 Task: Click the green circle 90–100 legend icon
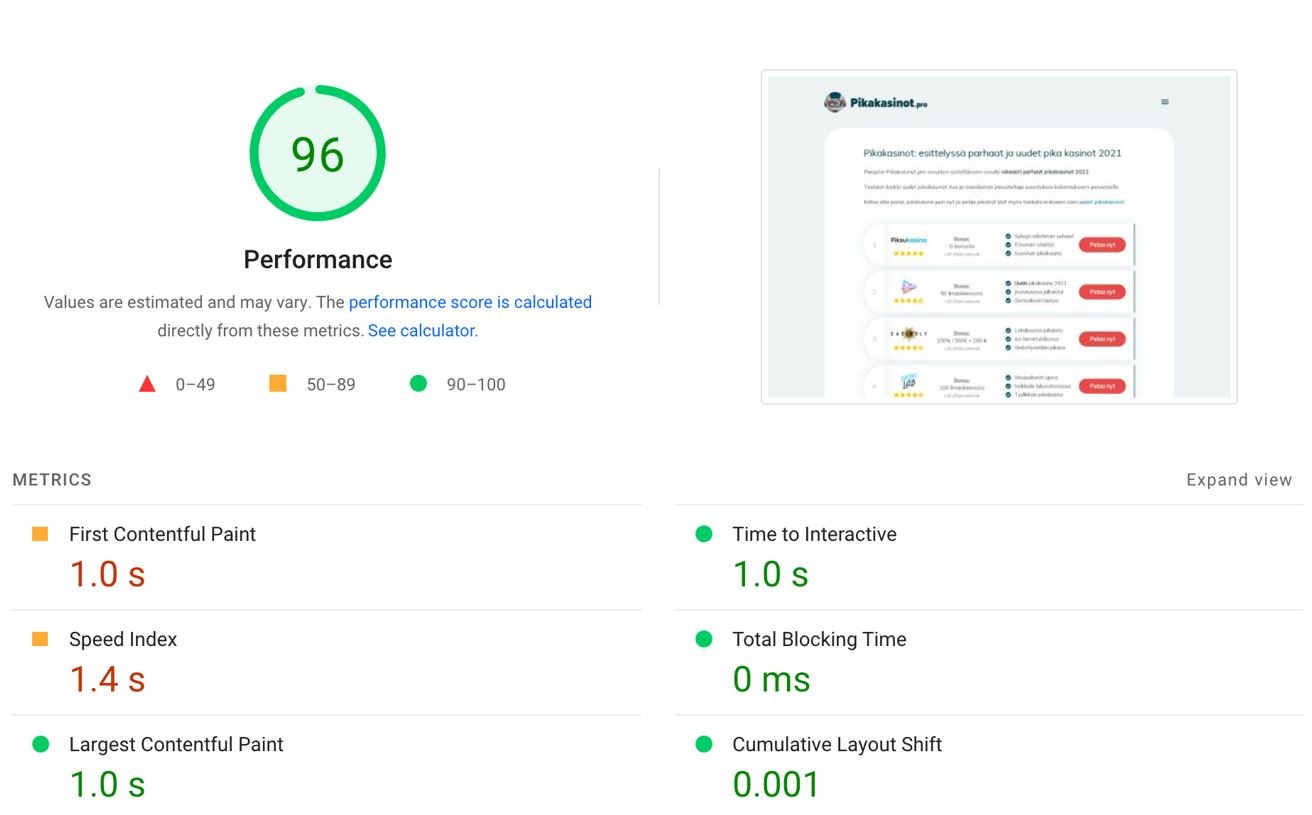pos(418,384)
